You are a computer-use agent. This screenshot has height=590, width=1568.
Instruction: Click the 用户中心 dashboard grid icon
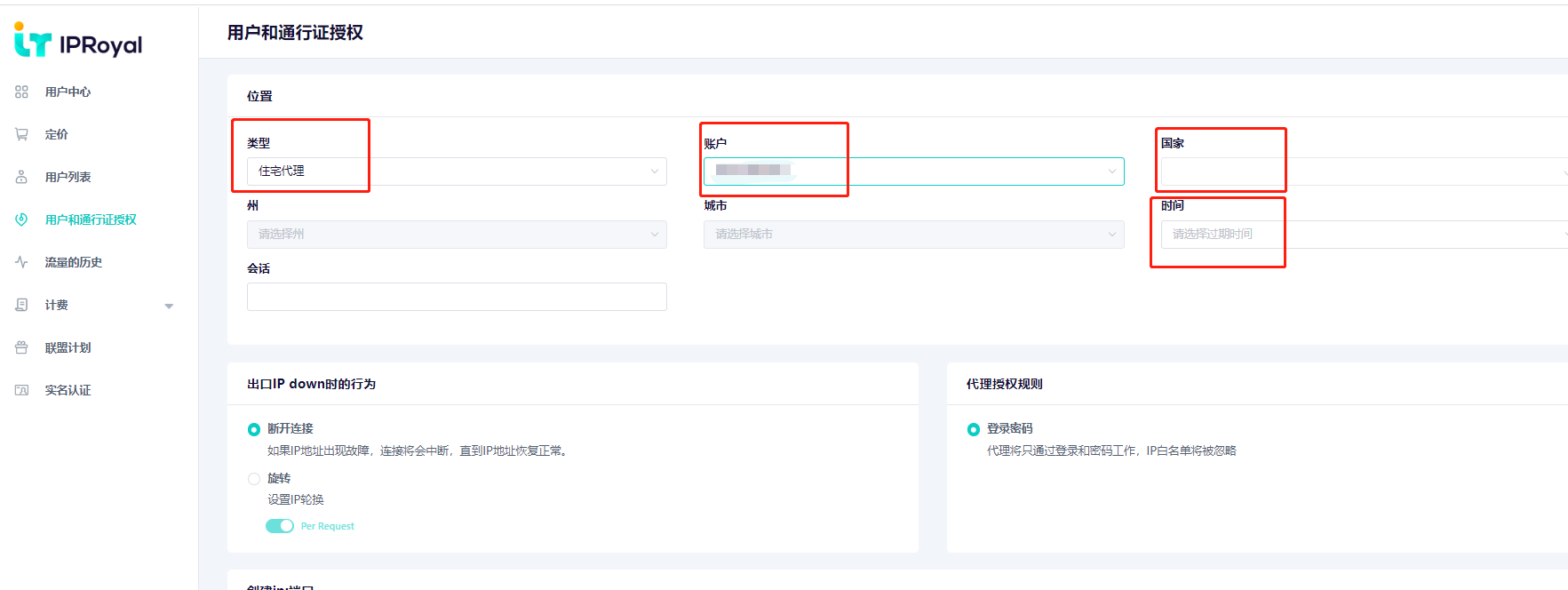click(21, 92)
